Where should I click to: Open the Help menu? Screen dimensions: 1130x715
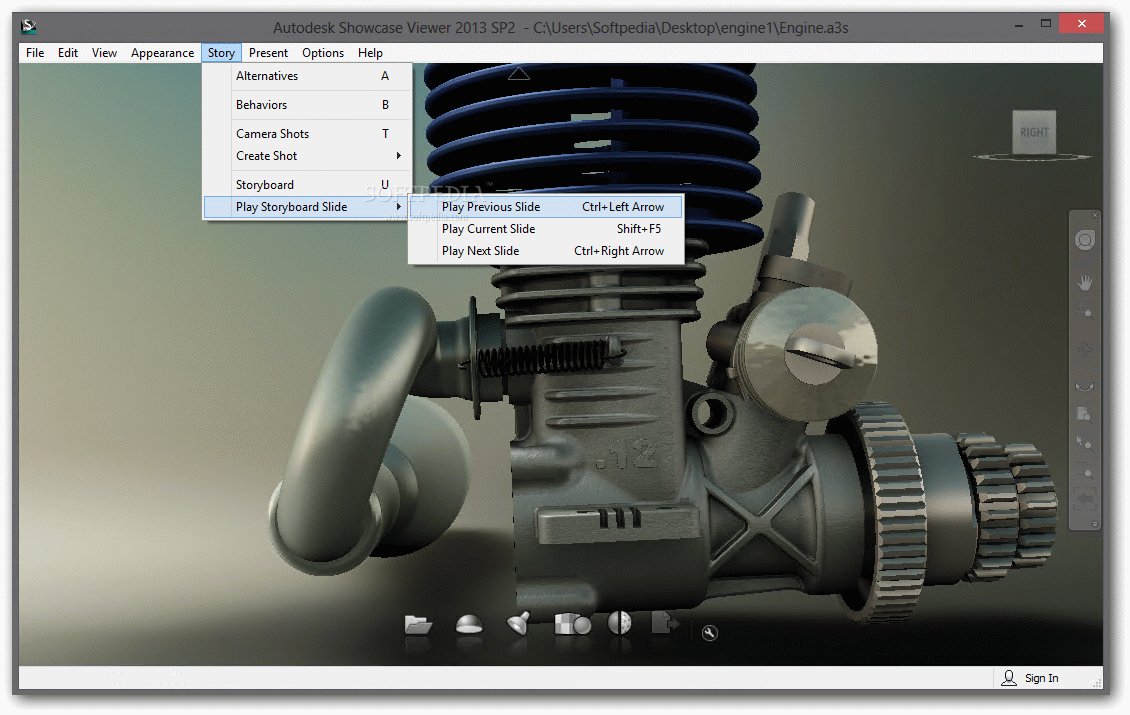pyautogui.click(x=370, y=53)
